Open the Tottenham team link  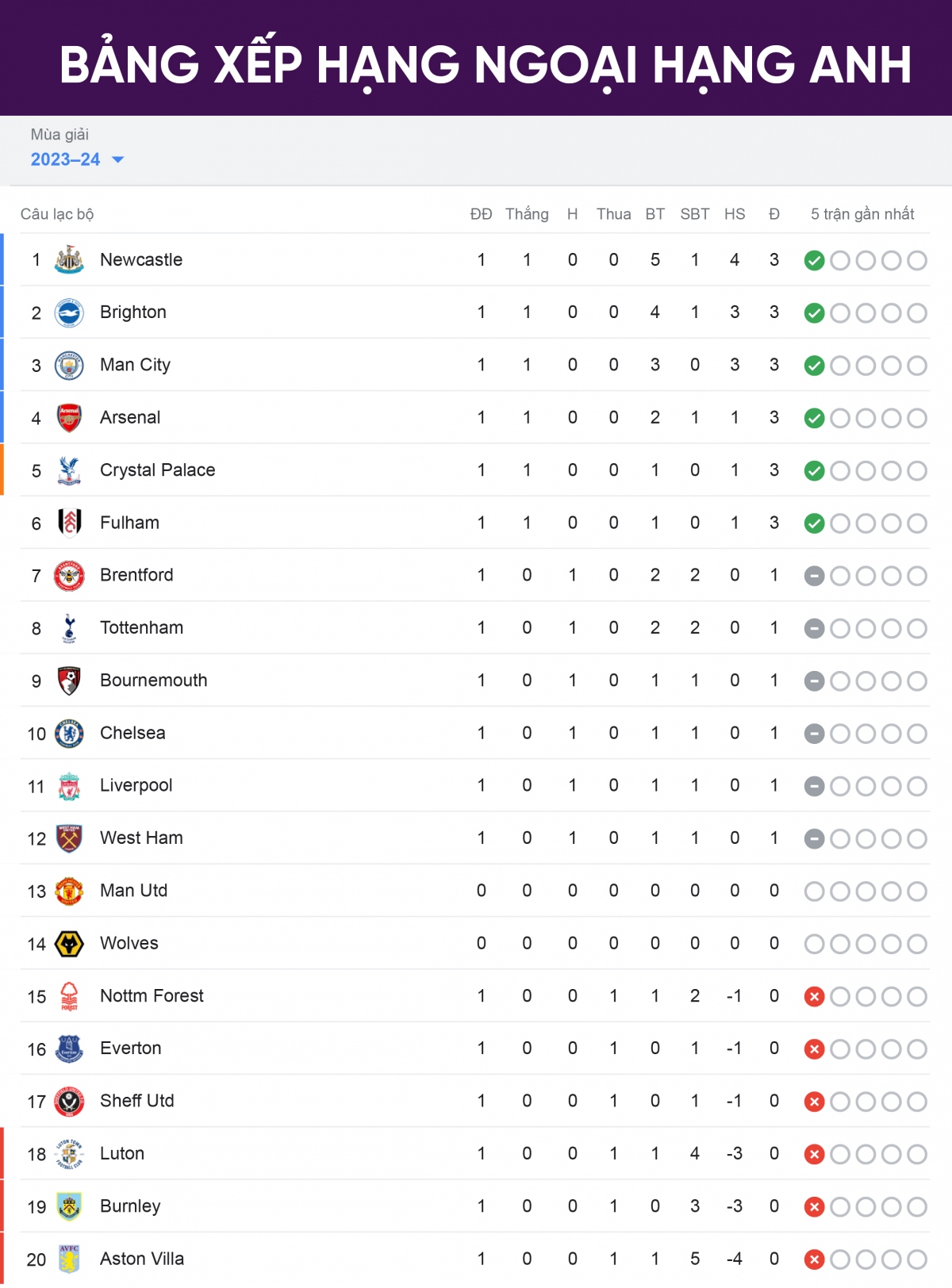(x=141, y=627)
